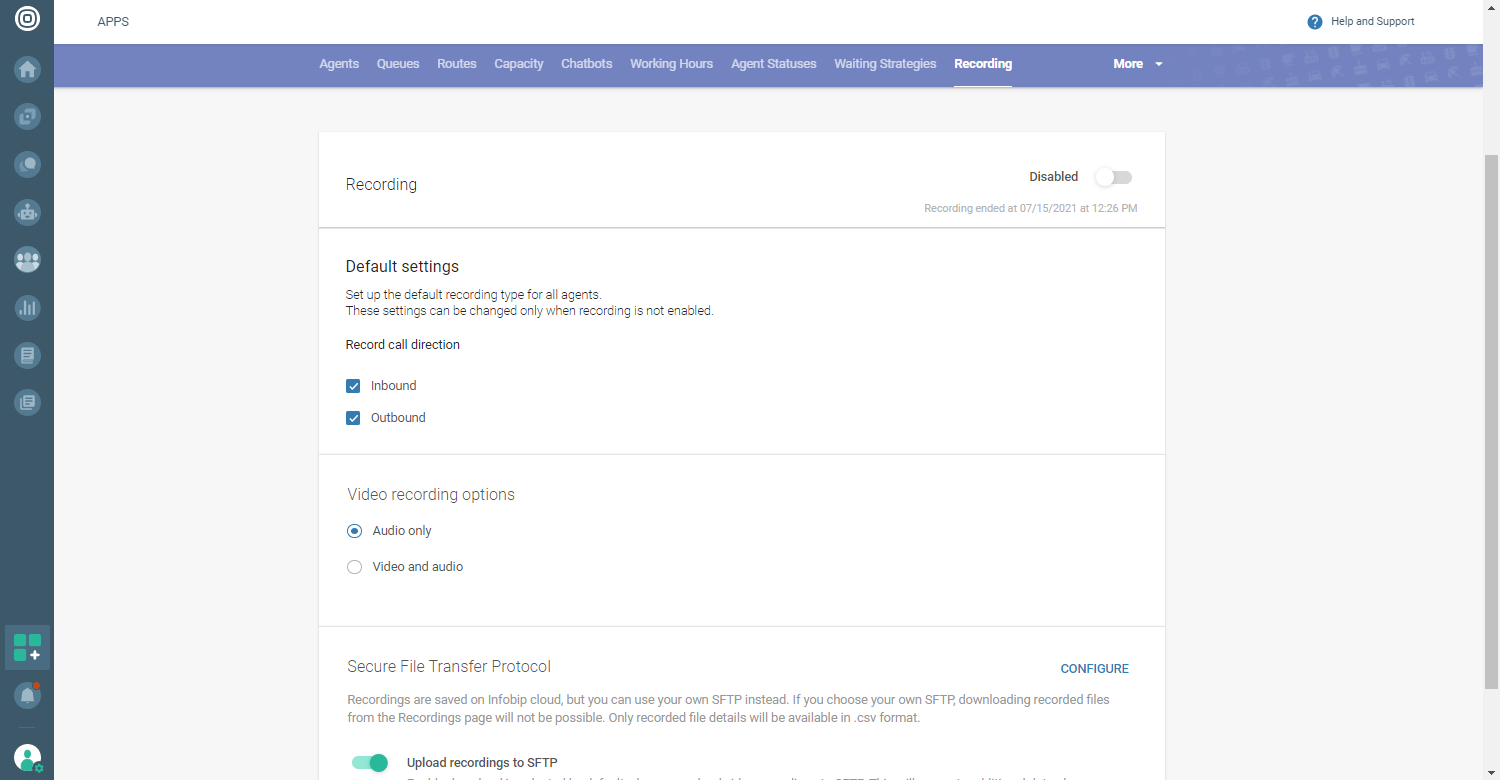Click the user profile avatar icon

click(x=27, y=757)
